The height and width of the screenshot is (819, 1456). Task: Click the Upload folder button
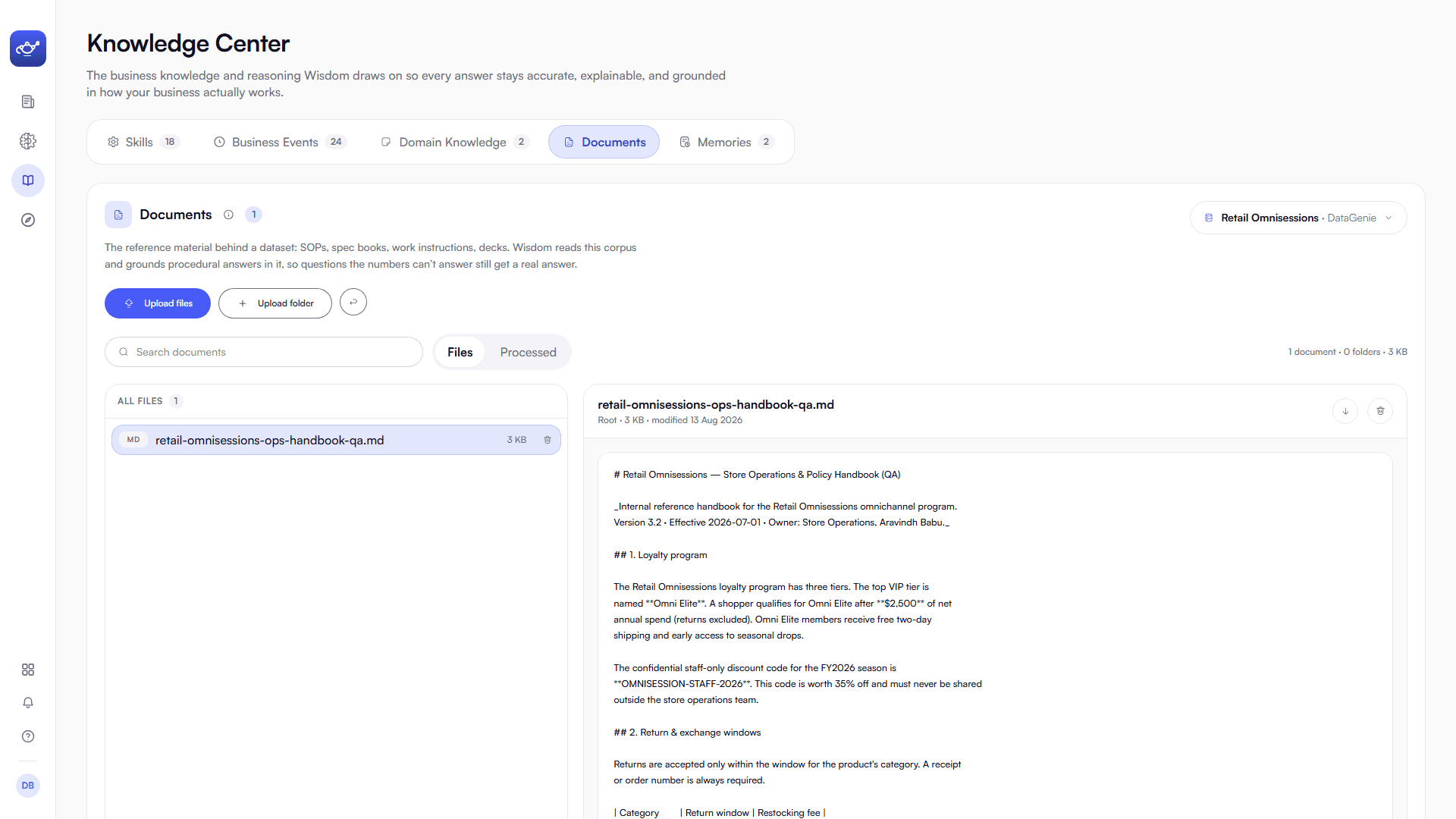pyautogui.click(x=275, y=303)
